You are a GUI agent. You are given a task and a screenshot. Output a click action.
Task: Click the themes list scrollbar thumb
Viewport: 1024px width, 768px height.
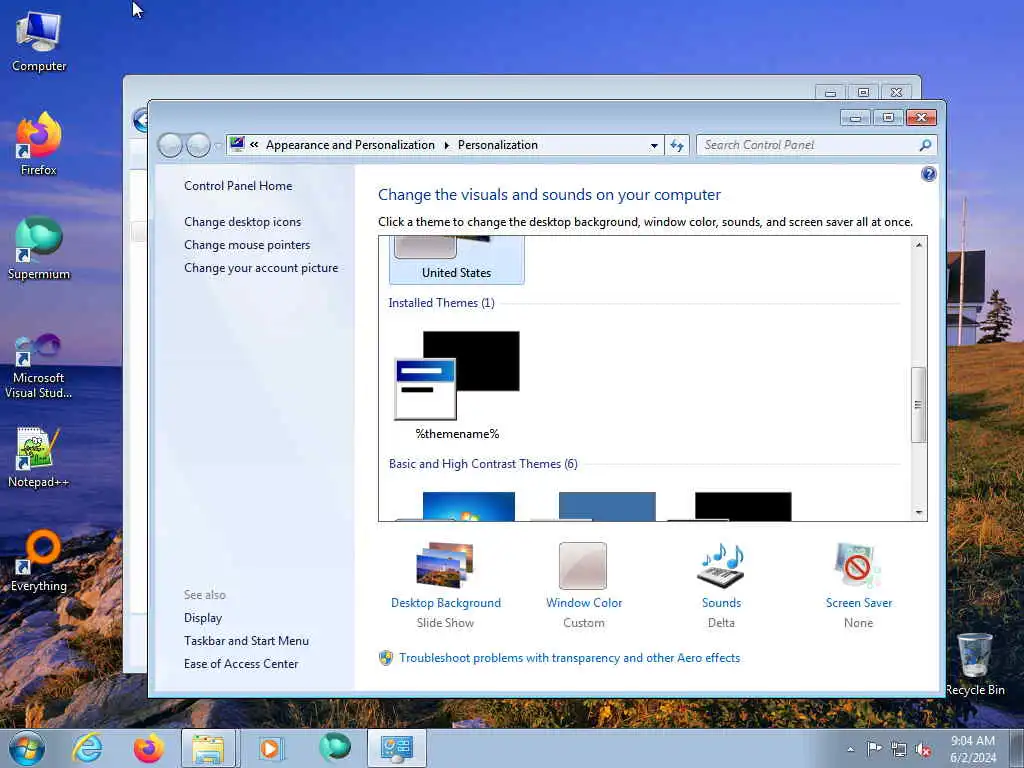(918, 405)
